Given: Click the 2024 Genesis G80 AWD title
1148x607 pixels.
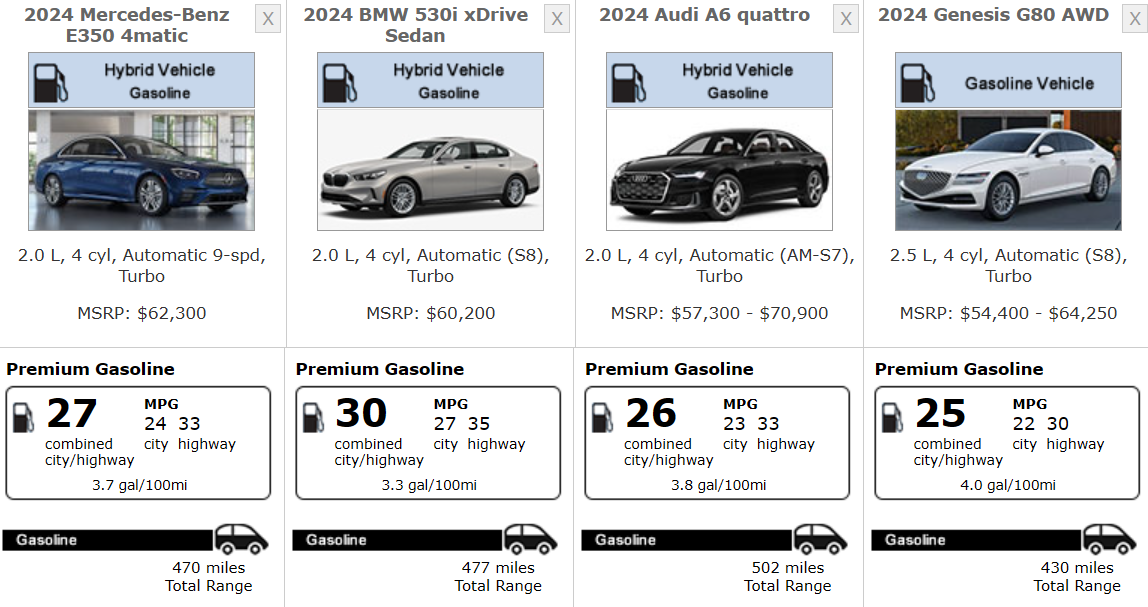Looking at the screenshot, I should [x=993, y=15].
